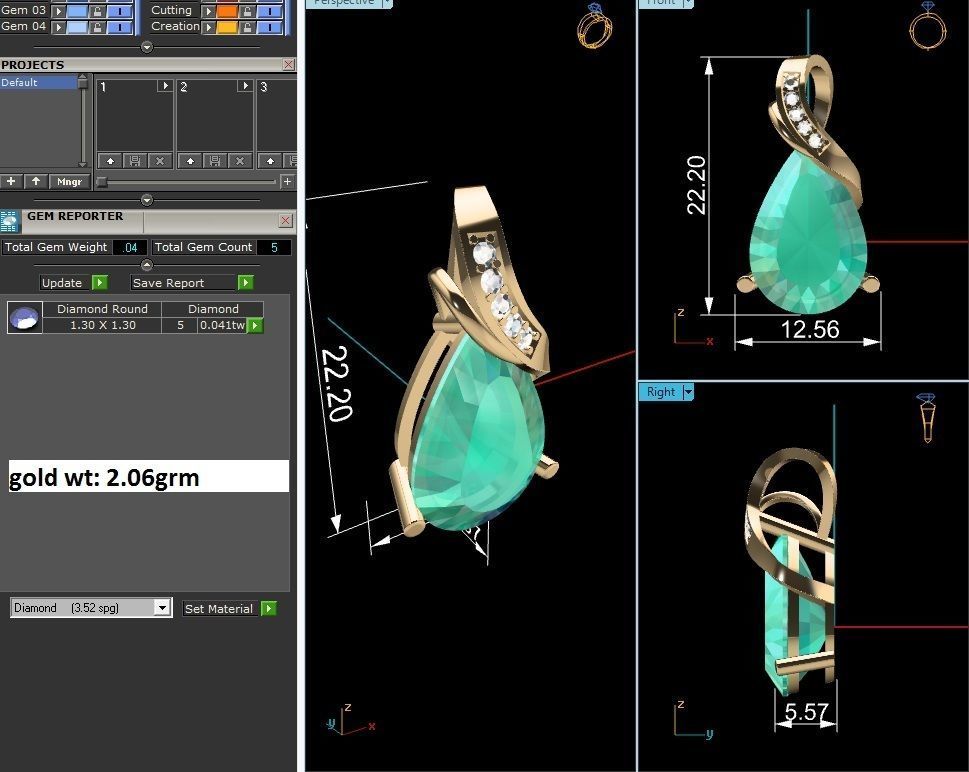
Task: Click the Perspective viewport label tab
Action: 344,2
